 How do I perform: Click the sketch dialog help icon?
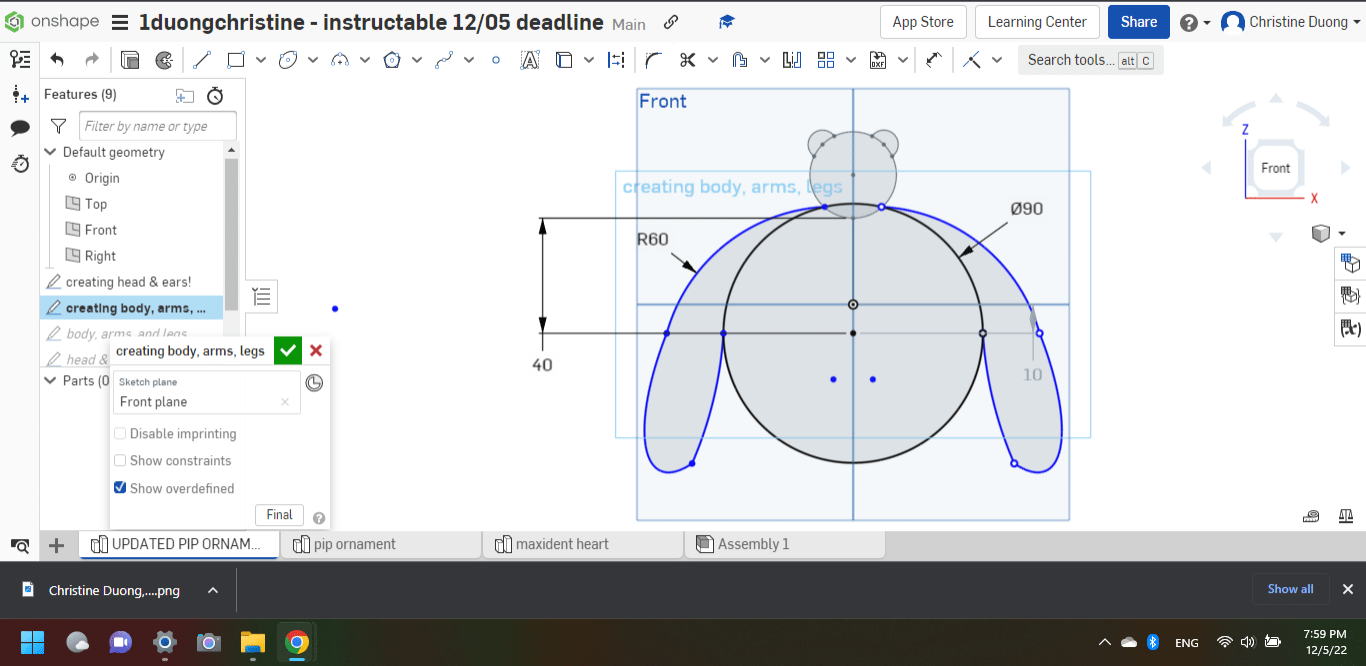click(319, 518)
